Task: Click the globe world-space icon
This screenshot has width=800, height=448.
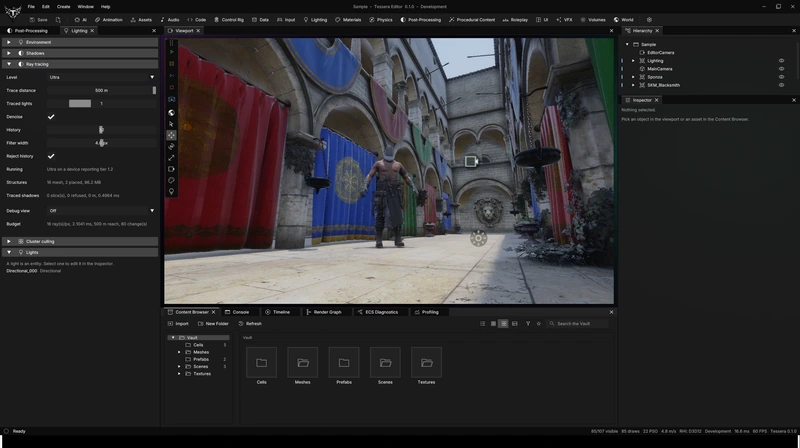Action: pos(171,112)
